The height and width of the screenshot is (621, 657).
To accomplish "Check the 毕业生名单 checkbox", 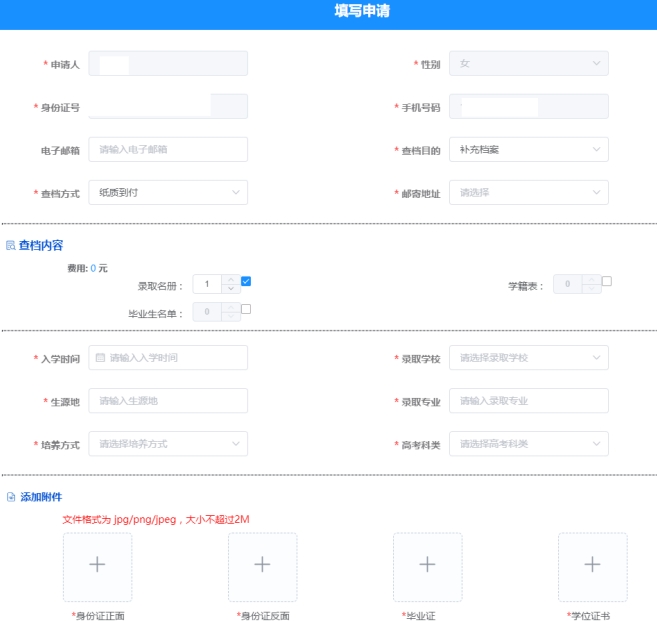I will pyautogui.click(x=246, y=309).
